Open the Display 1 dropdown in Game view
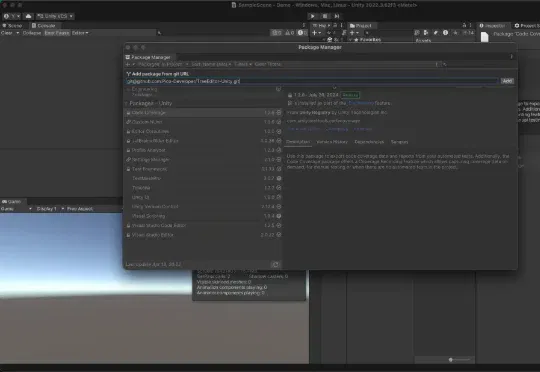The height and width of the screenshot is (372, 540). tap(49, 209)
